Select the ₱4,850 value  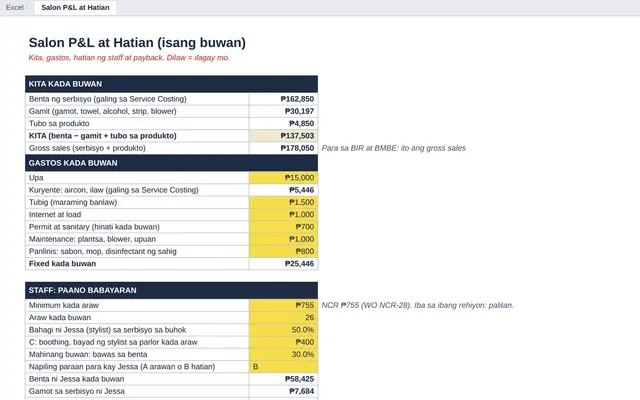pos(283,123)
